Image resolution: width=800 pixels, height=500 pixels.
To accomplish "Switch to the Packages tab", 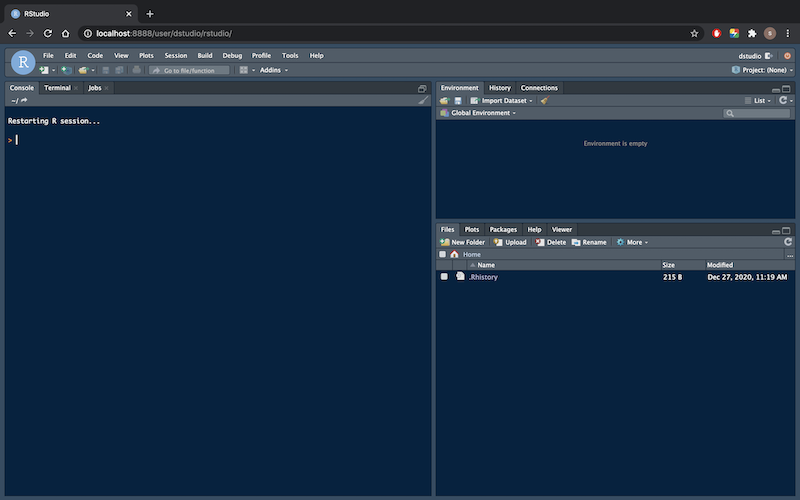I will coord(503,230).
